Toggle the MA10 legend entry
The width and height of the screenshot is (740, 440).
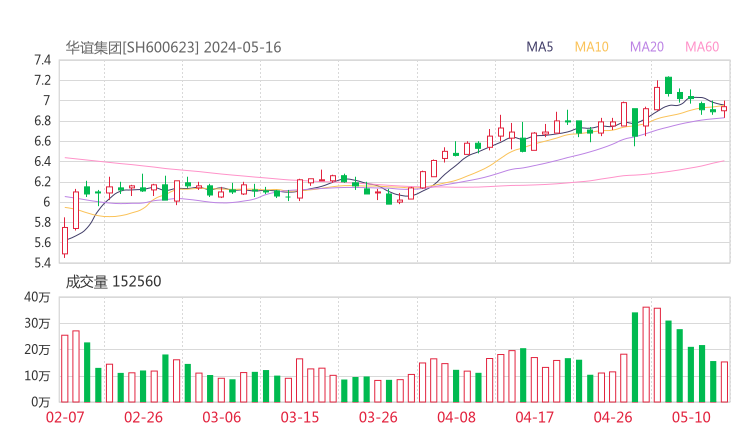pos(591,47)
